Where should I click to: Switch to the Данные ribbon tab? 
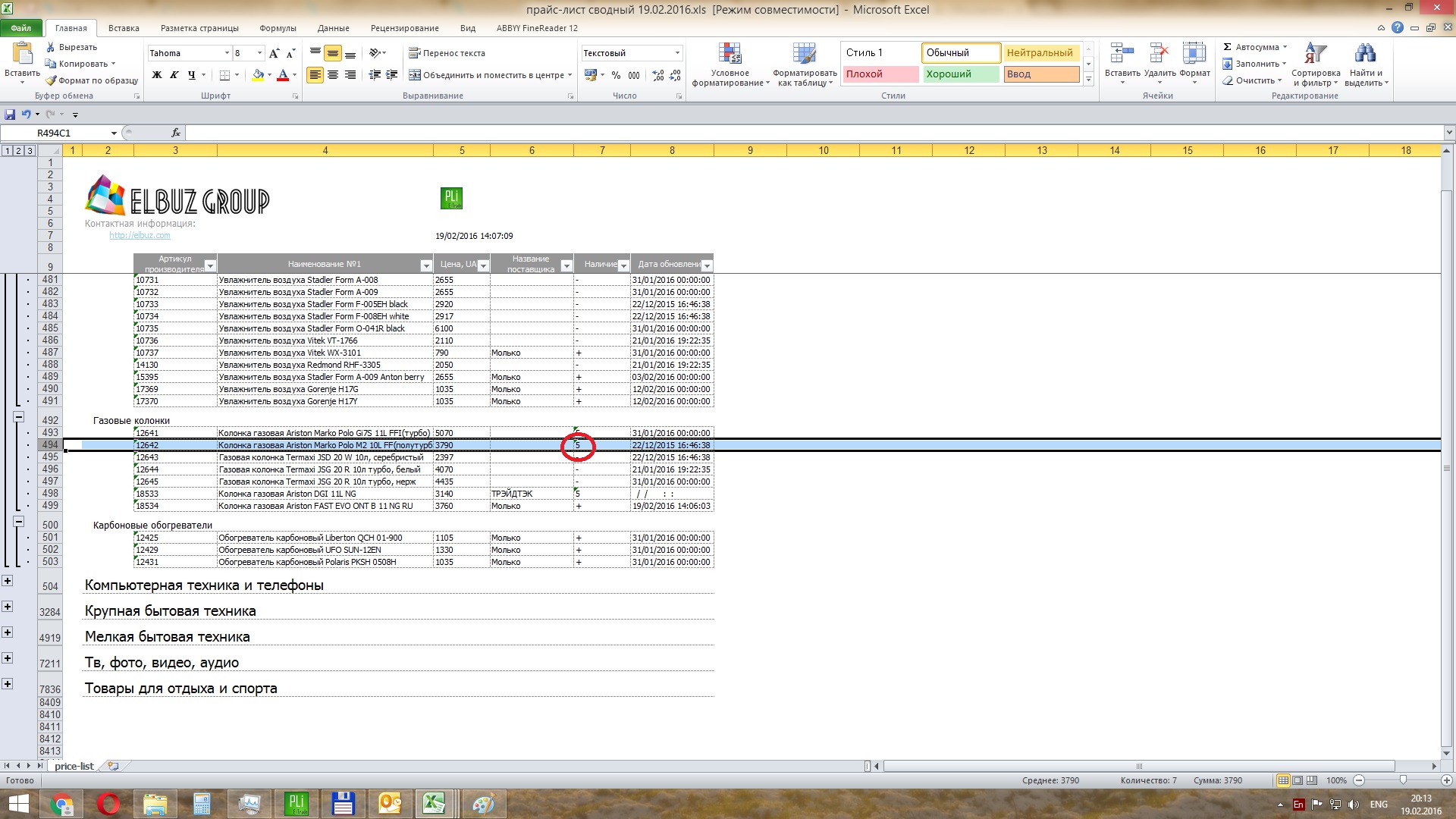[334, 28]
